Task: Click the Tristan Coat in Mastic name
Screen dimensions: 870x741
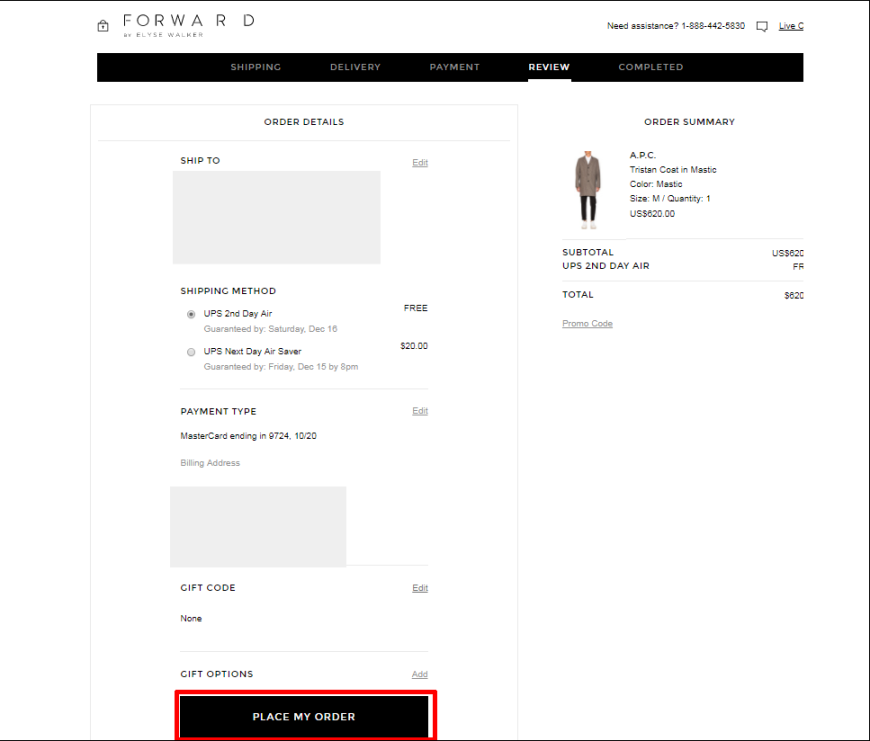Action: (x=673, y=170)
